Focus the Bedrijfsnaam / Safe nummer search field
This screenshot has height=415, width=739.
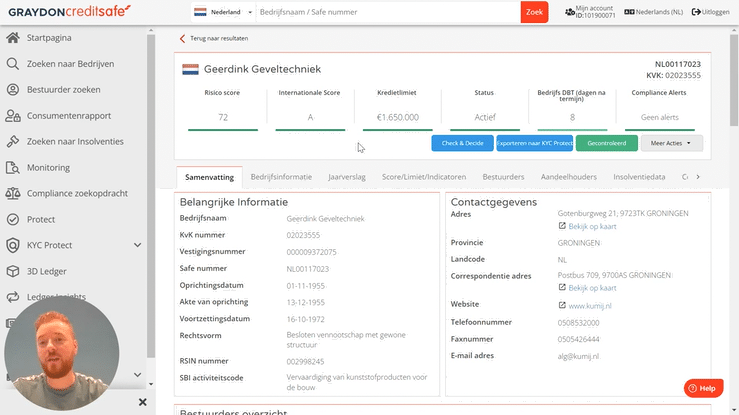389,12
